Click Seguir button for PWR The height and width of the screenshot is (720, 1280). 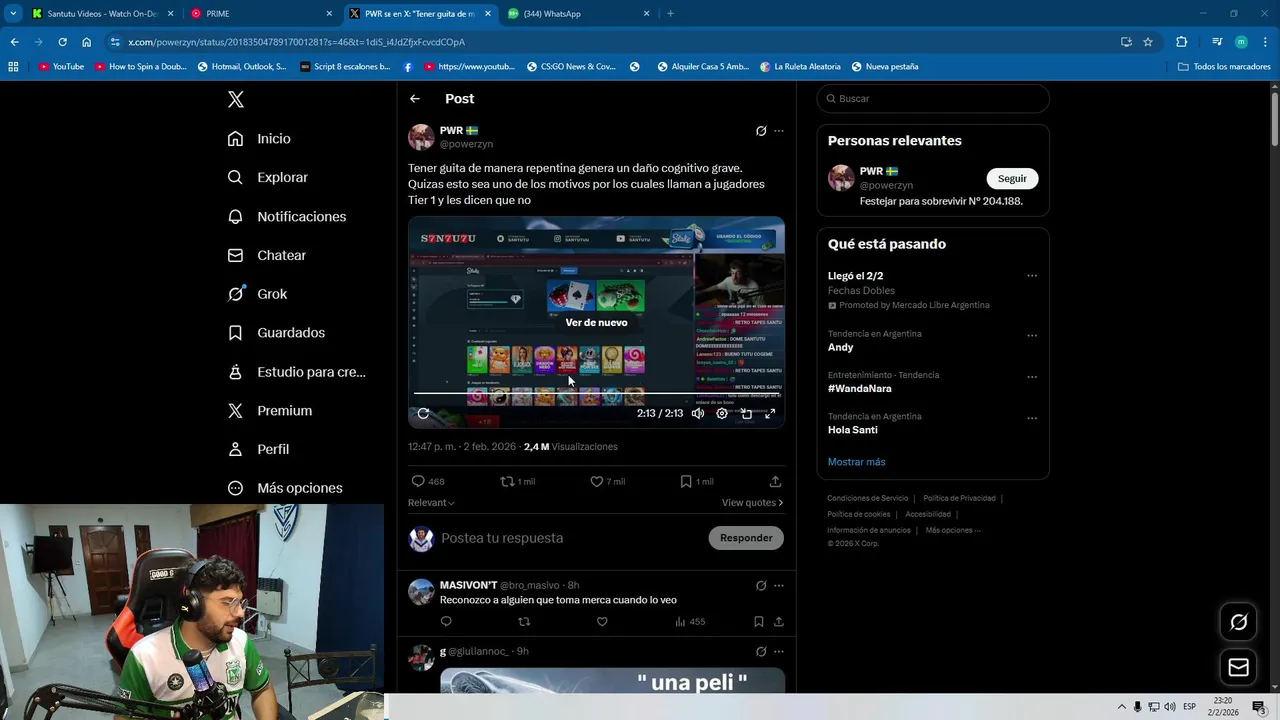click(1012, 178)
